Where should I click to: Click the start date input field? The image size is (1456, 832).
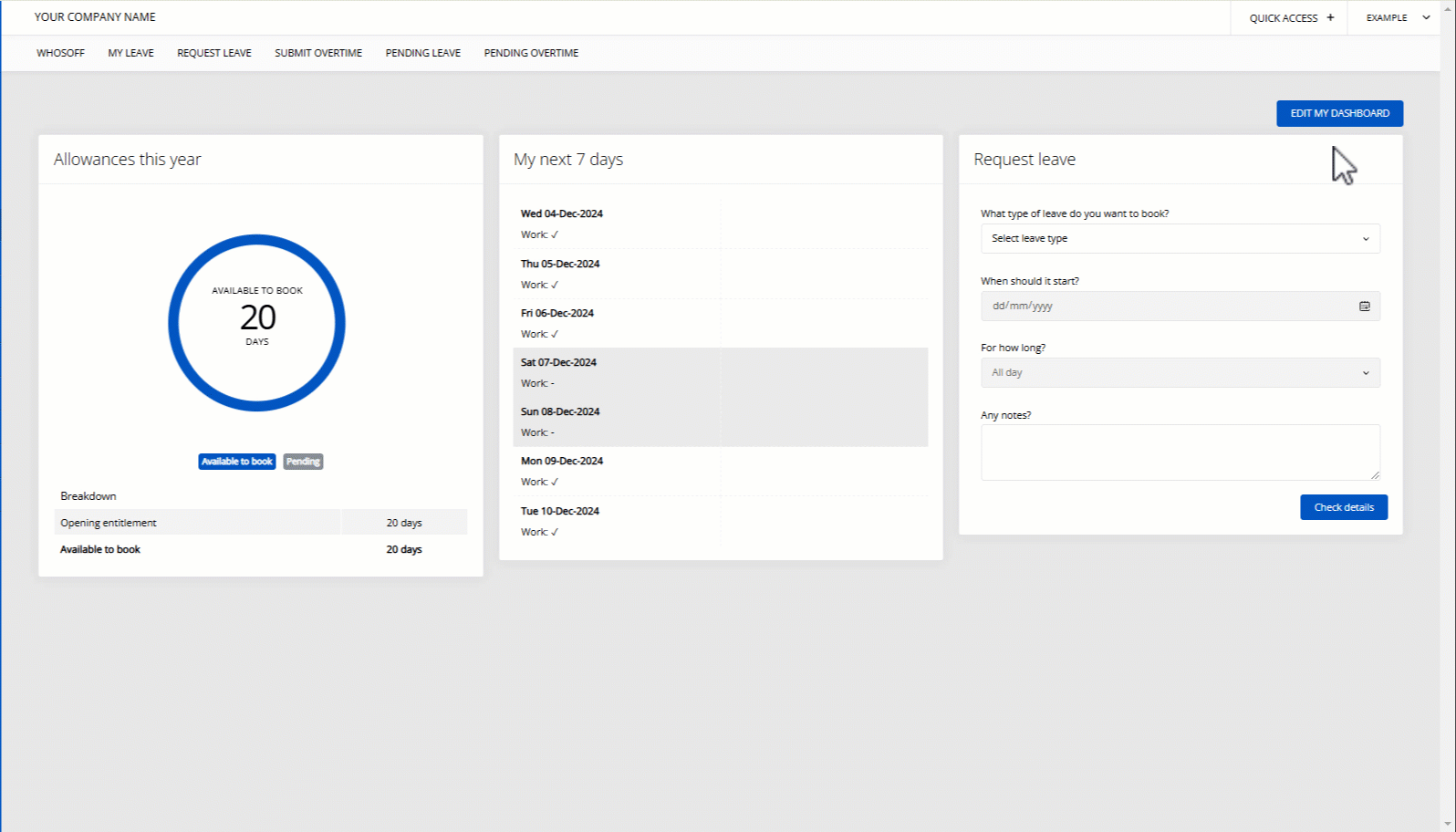(x=1168, y=307)
